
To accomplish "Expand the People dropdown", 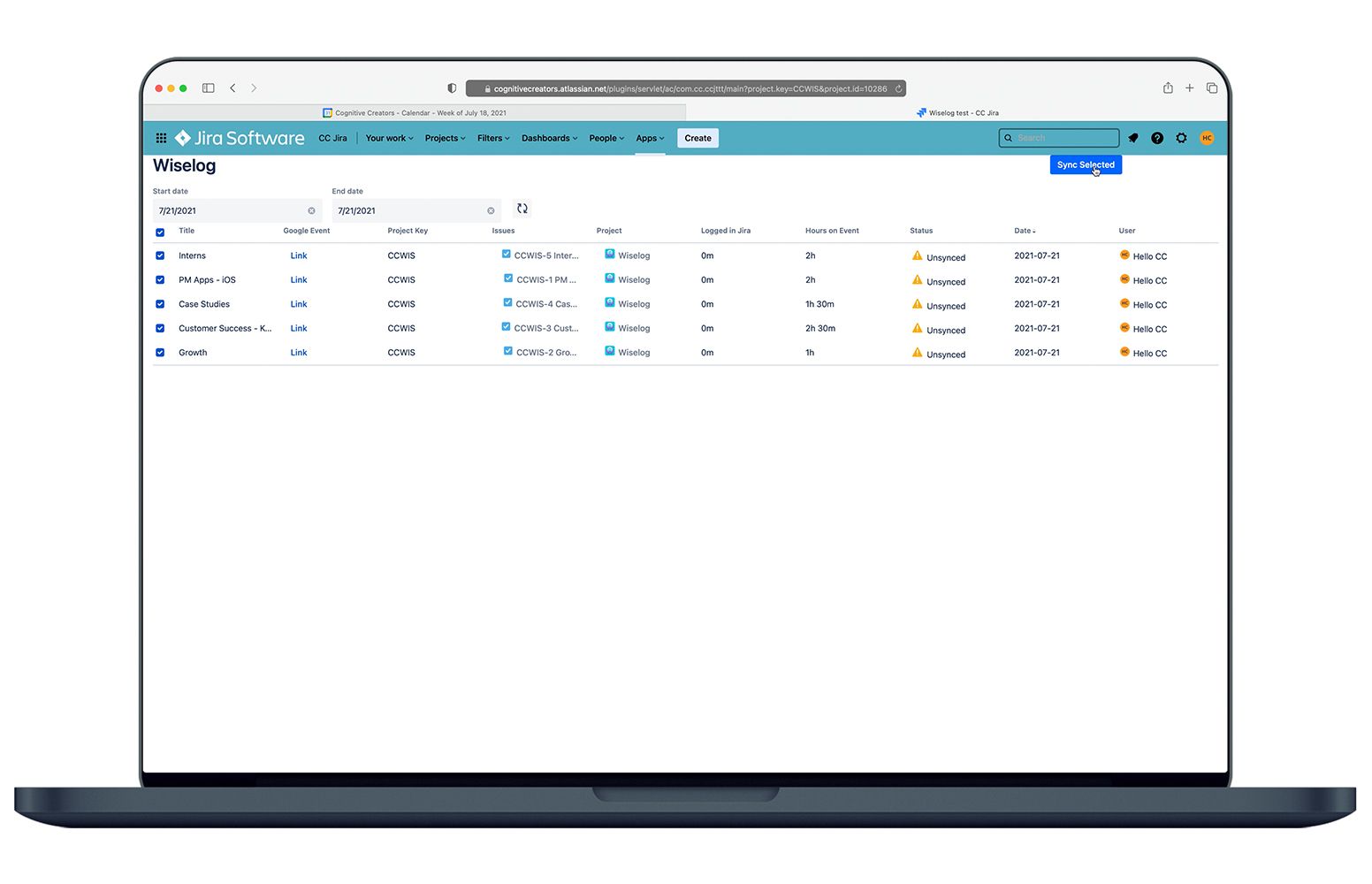I will [x=606, y=138].
